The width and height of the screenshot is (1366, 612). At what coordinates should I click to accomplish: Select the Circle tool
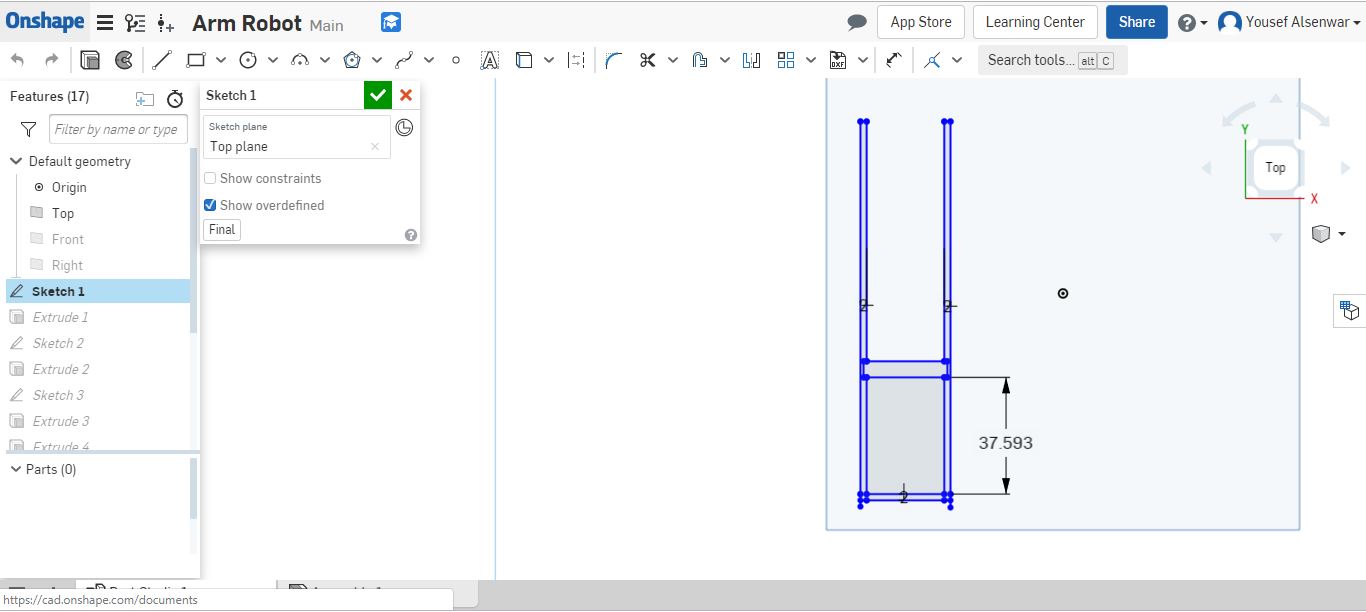[248, 60]
